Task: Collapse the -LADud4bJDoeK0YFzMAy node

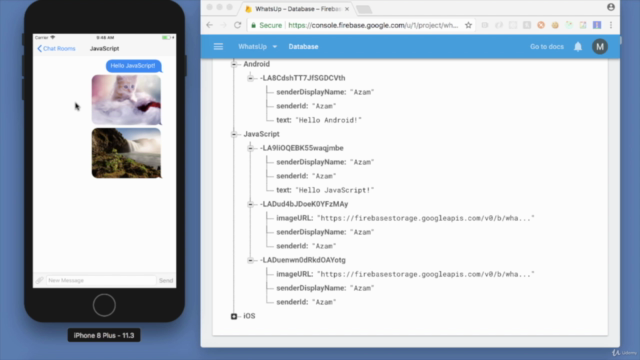Action: (250, 204)
